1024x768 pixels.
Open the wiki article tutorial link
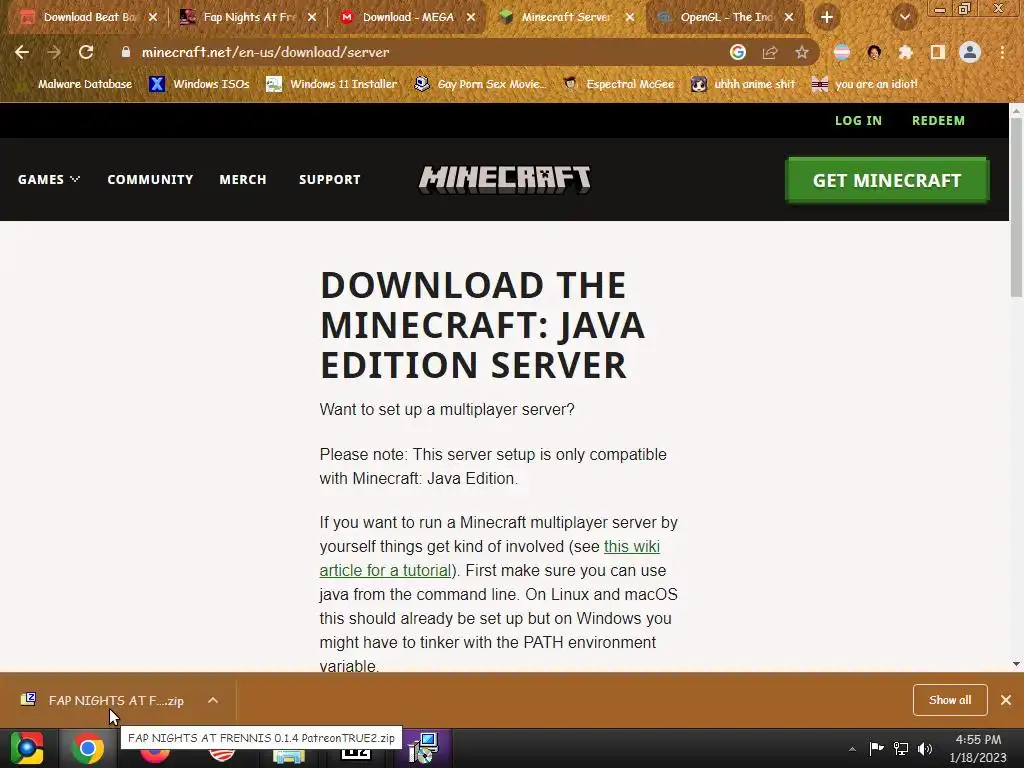(x=490, y=558)
